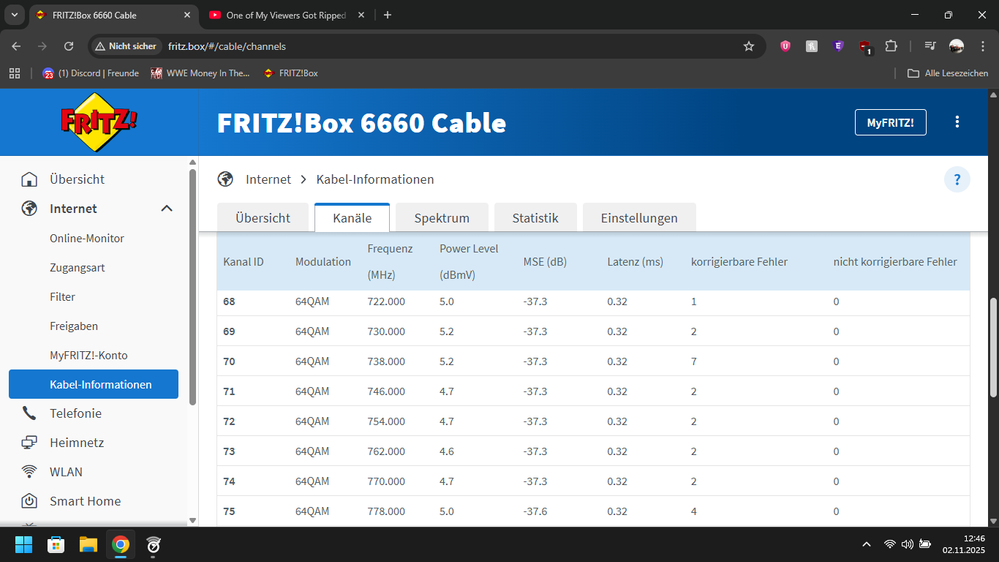Open Filter in the sidebar
999x562 pixels.
pos(62,296)
